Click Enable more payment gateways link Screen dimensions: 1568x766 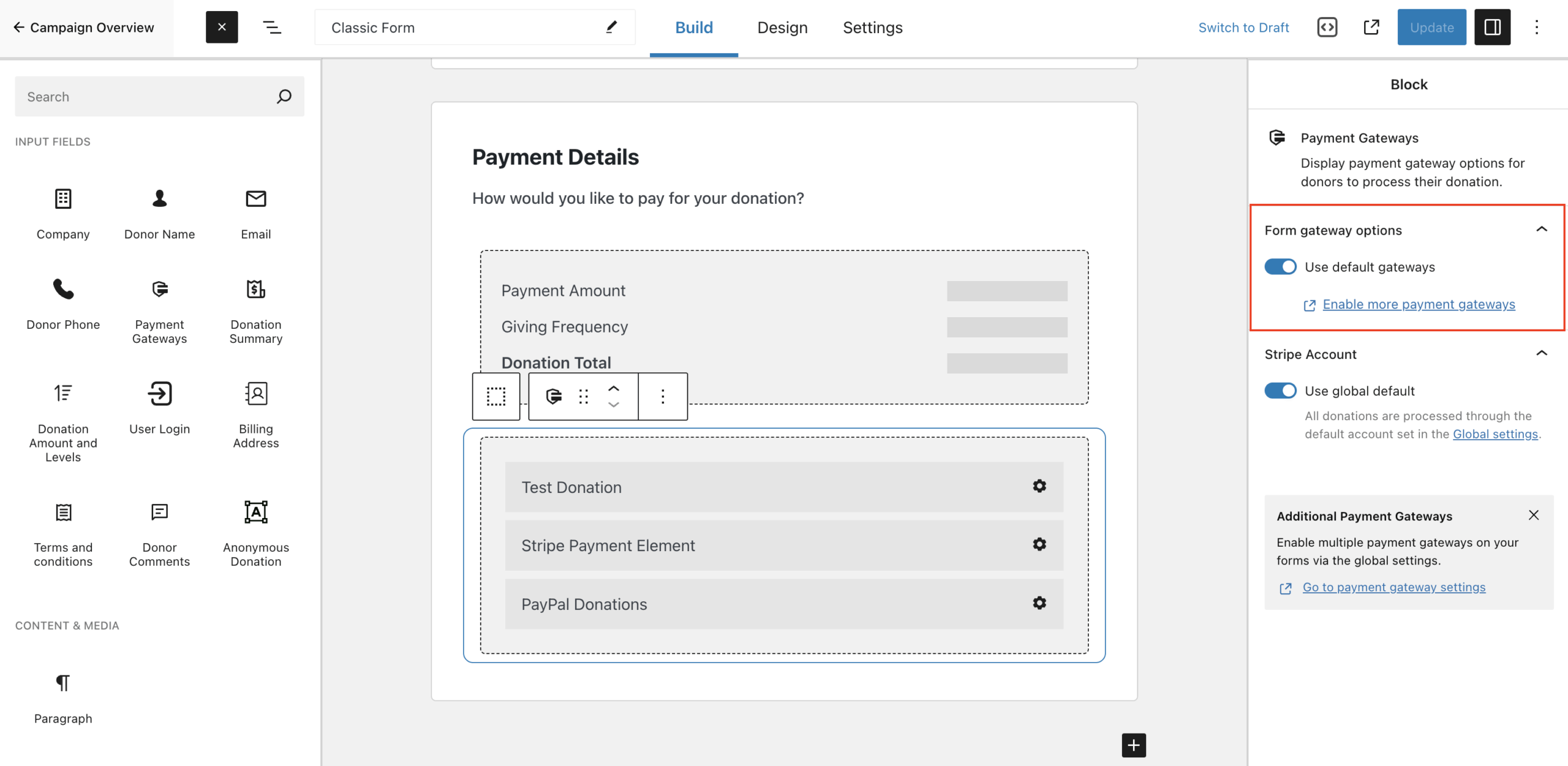point(1418,304)
